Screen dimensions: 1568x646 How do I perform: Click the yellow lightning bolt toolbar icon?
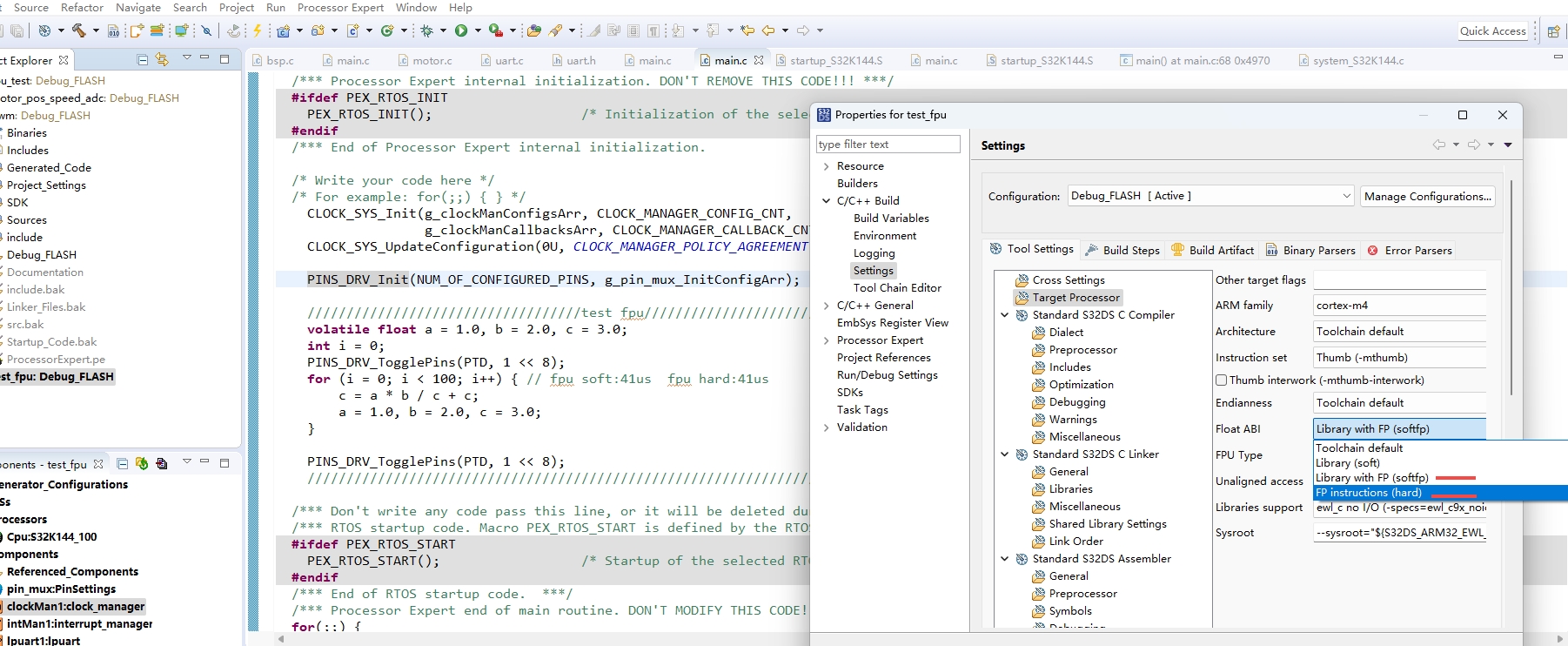click(x=258, y=30)
